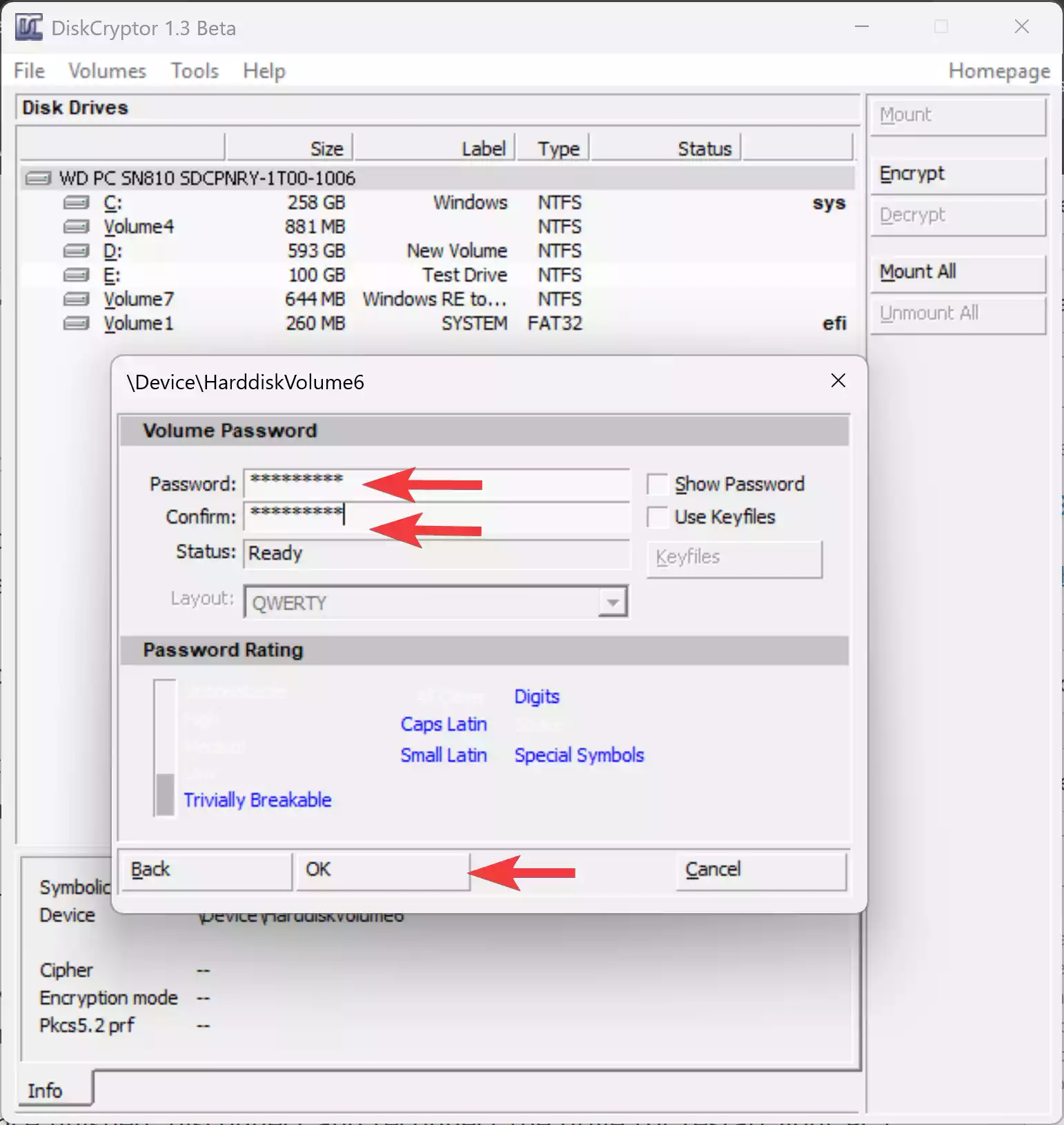Select the 'WD PC SN810 SDCPNRY-1T00-1006' disk name
This screenshot has height=1125, width=1064.
coord(207,179)
